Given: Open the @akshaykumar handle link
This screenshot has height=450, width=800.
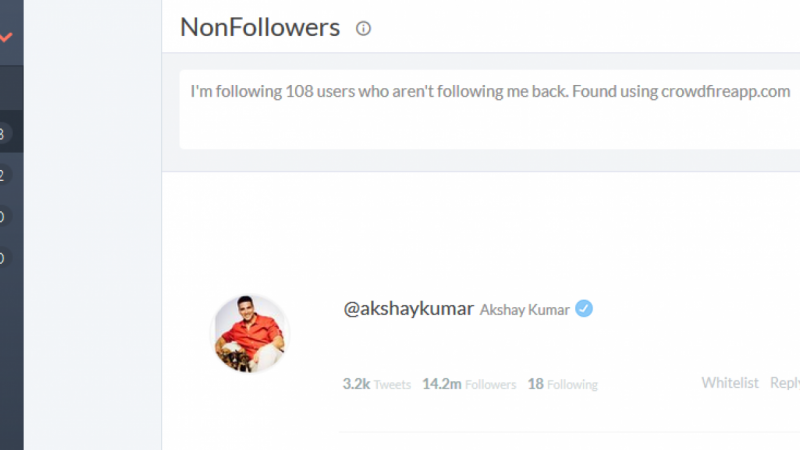Looking at the screenshot, I should (408, 309).
